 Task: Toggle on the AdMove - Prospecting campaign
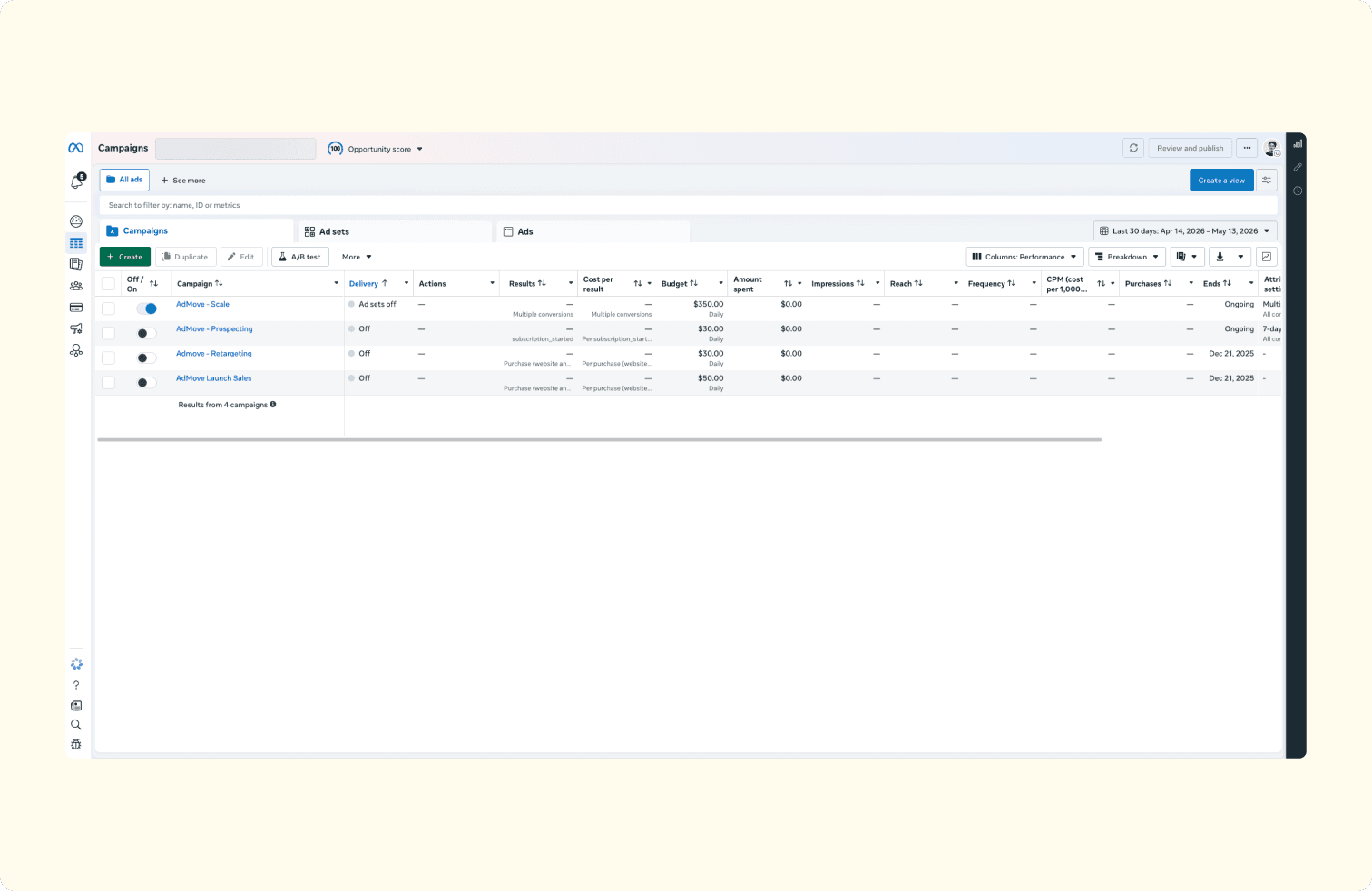click(146, 333)
